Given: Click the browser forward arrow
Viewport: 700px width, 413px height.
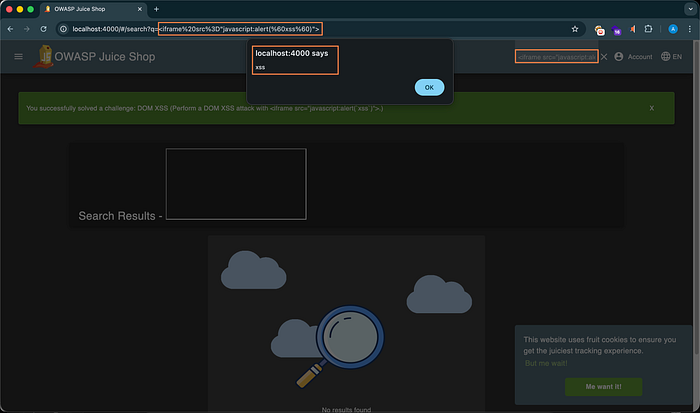Looking at the screenshot, I should pyautogui.click(x=27, y=29).
